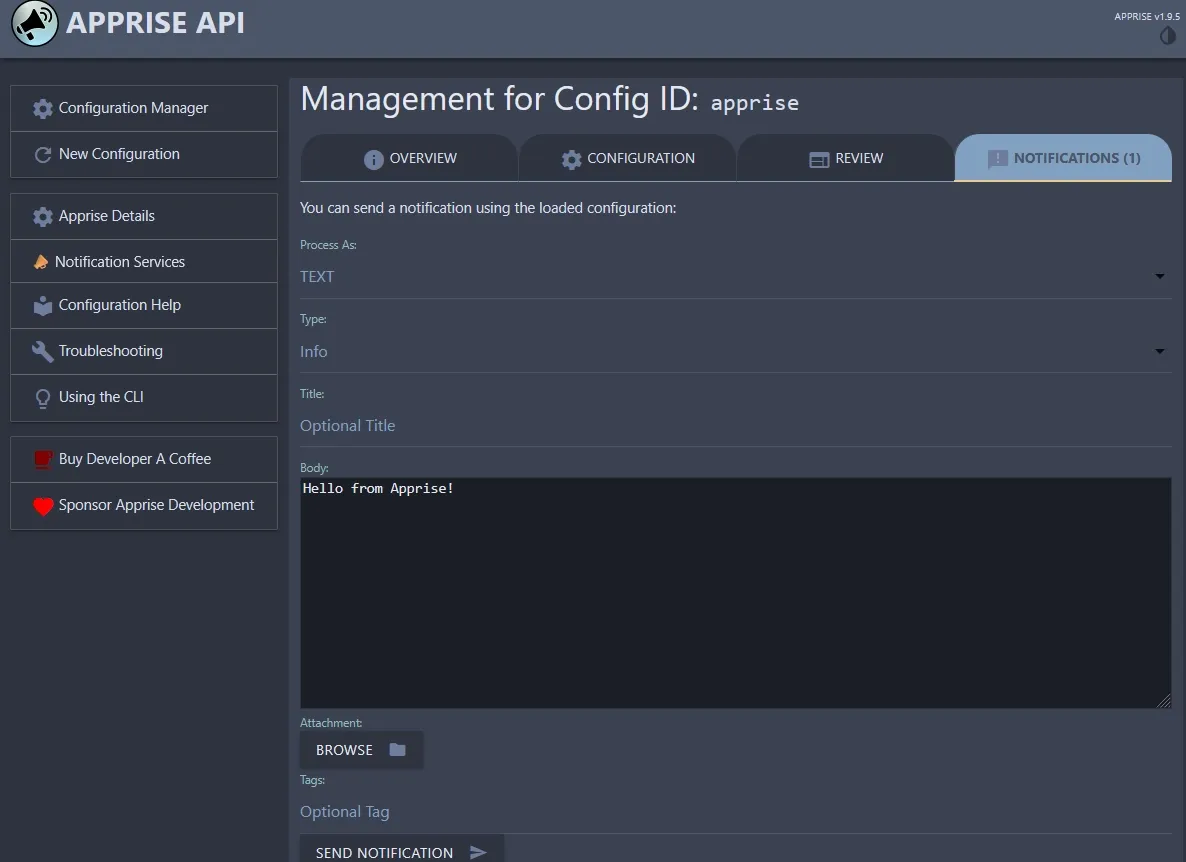Click the Sponsor heart icon

[x=43, y=506]
